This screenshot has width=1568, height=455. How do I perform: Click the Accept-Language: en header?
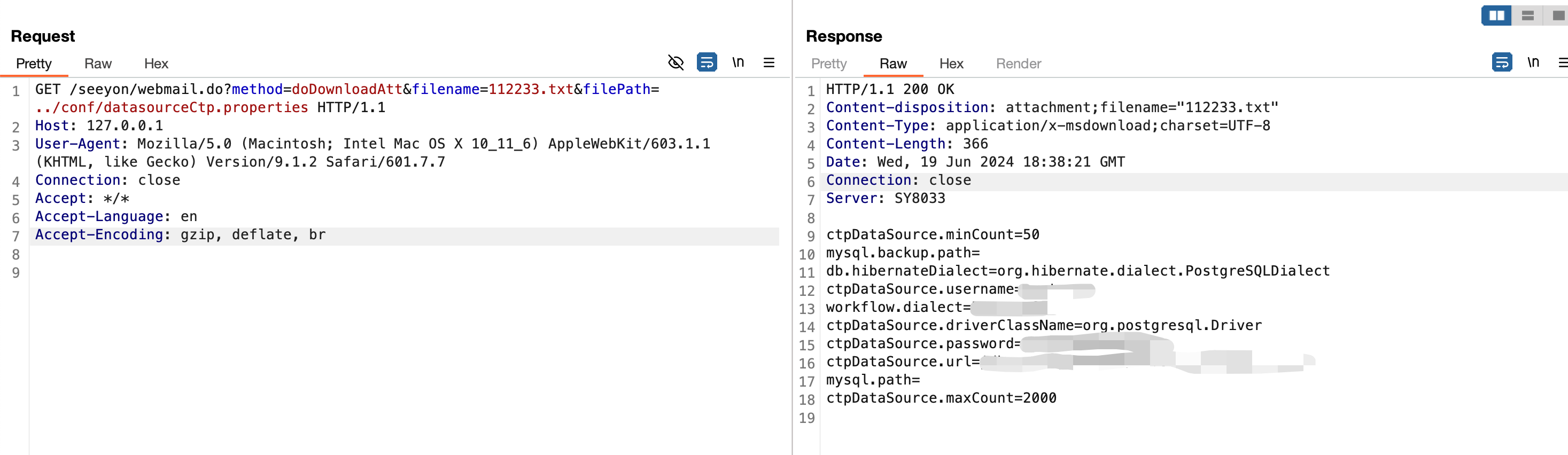tap(117, 216)
